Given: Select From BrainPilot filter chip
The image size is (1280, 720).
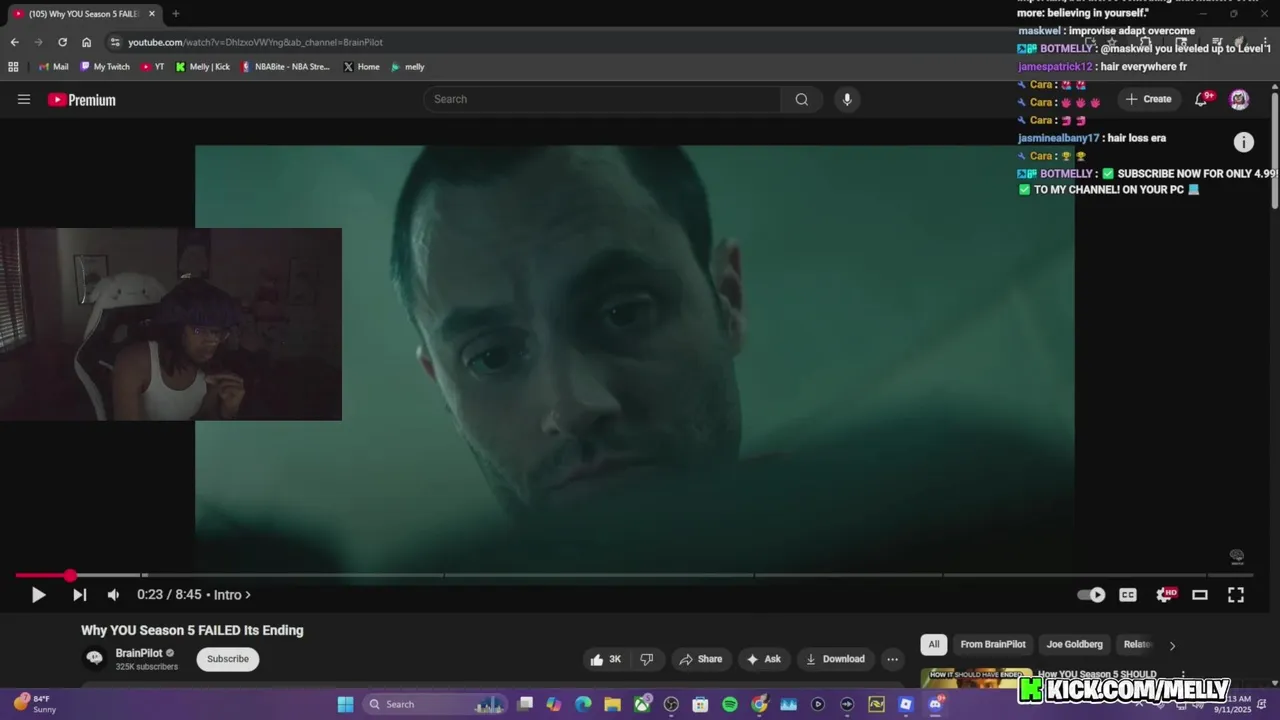Looking at the screenshot, I should point(993,645).
